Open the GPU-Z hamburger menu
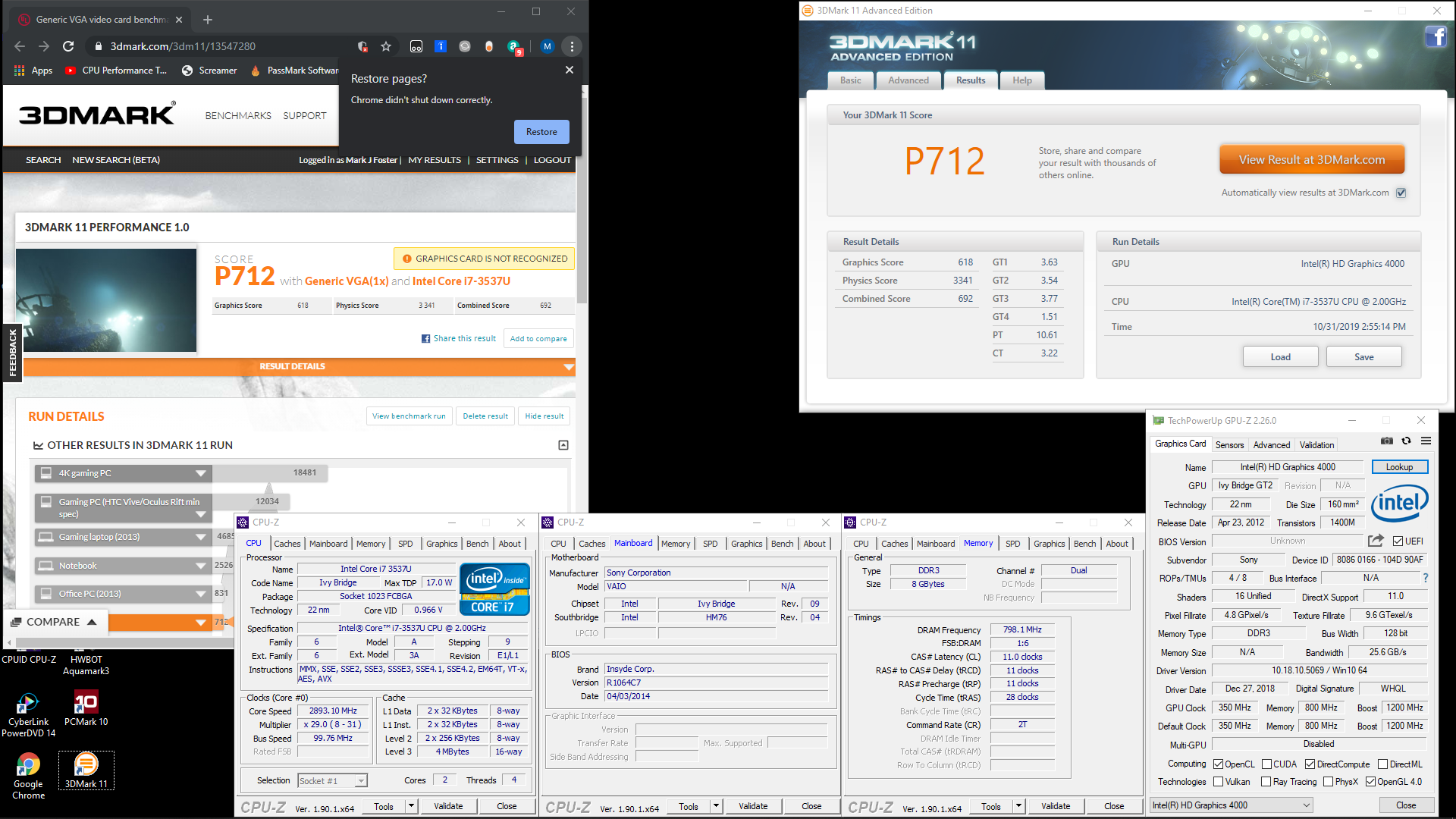 point(1426,441)
